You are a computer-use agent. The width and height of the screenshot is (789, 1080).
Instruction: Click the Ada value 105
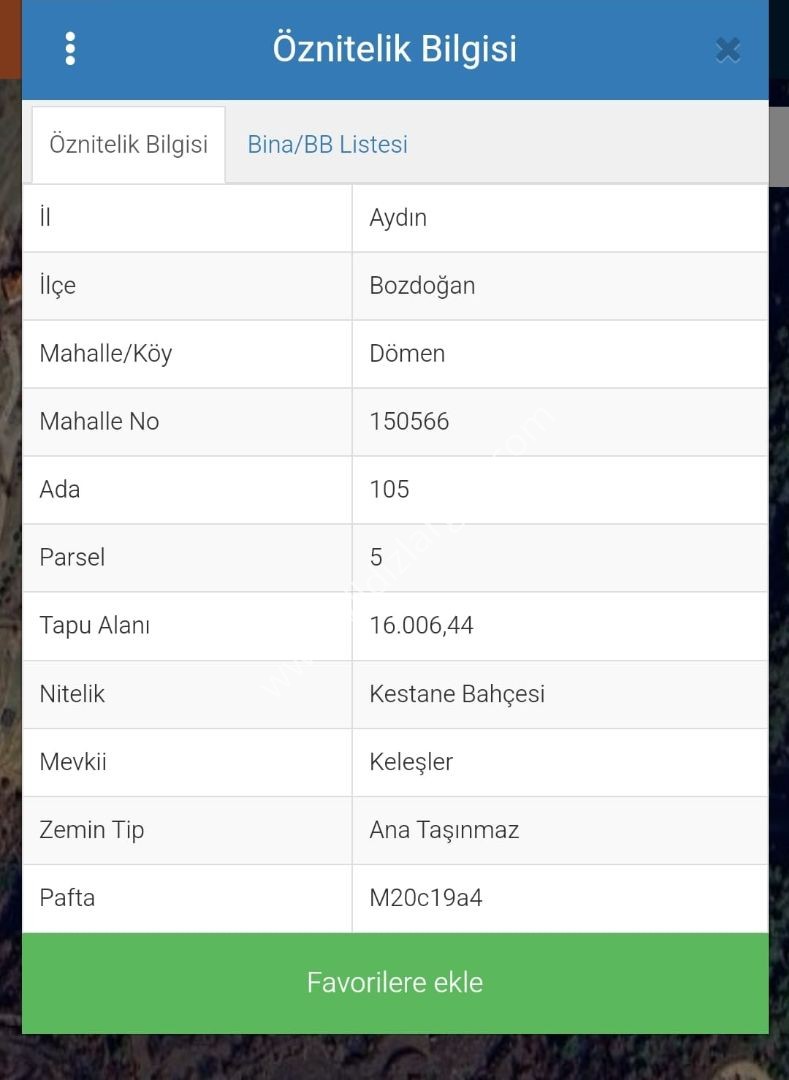click(389, 490)
